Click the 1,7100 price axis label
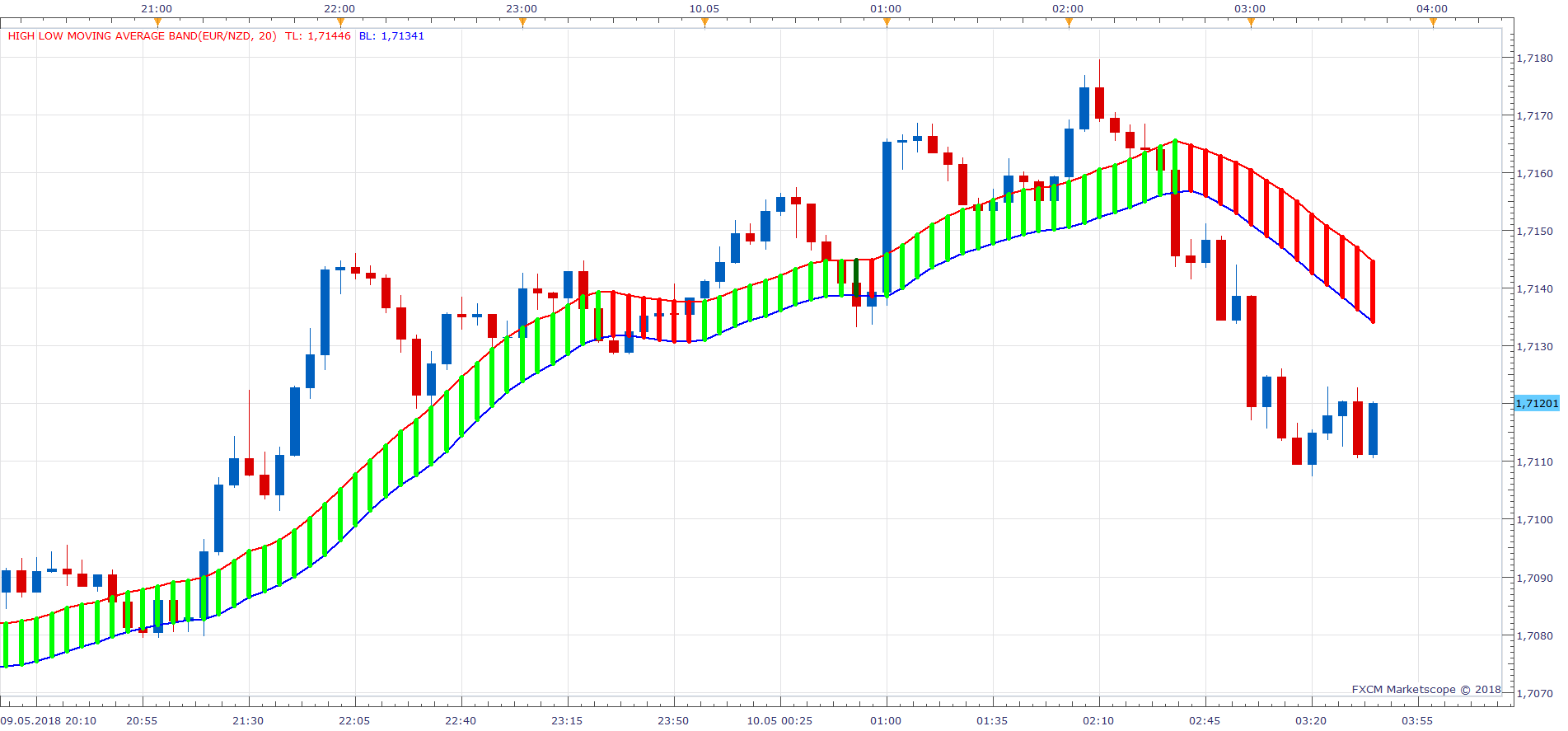The image size is (1568, 731). 1535,520
